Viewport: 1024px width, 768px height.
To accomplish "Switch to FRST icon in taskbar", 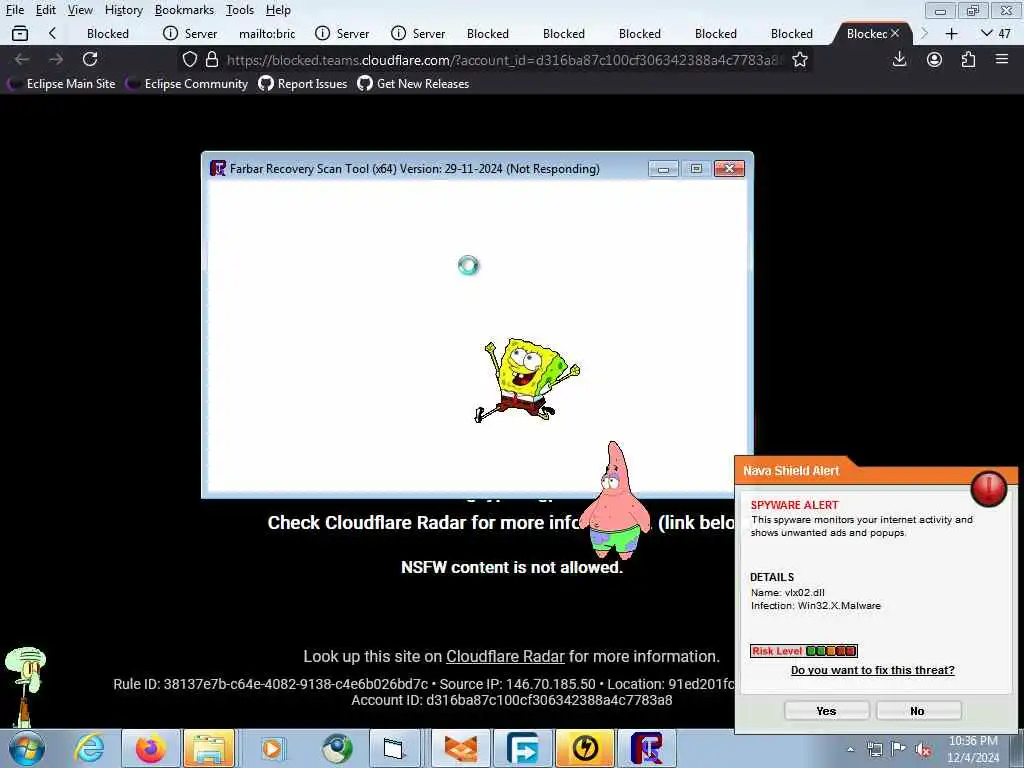I will pyautogui.click(x=647, y=748).
